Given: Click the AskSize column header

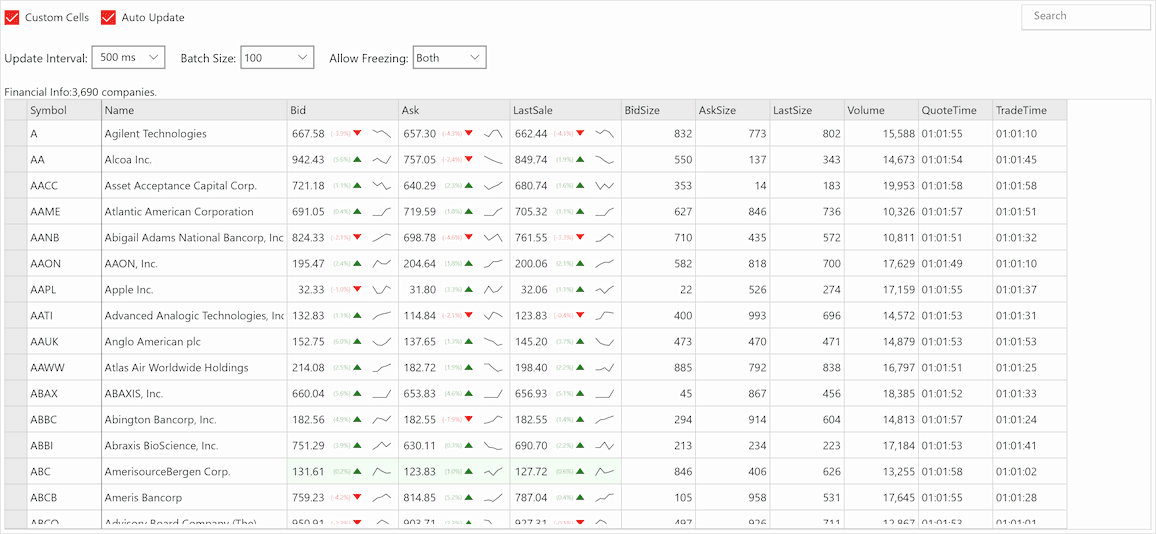Looking at the screenshot, I should [733, 110].
